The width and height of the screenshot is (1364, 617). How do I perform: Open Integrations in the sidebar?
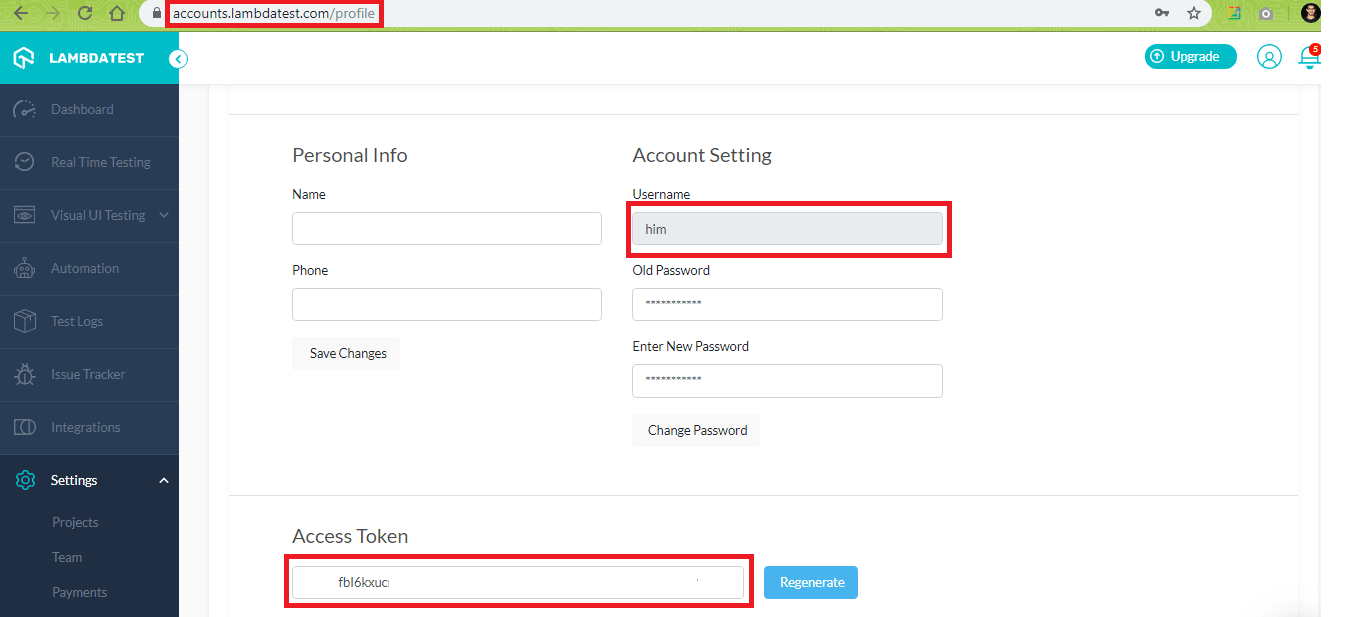pyautogui.click(x=85, y=428)
